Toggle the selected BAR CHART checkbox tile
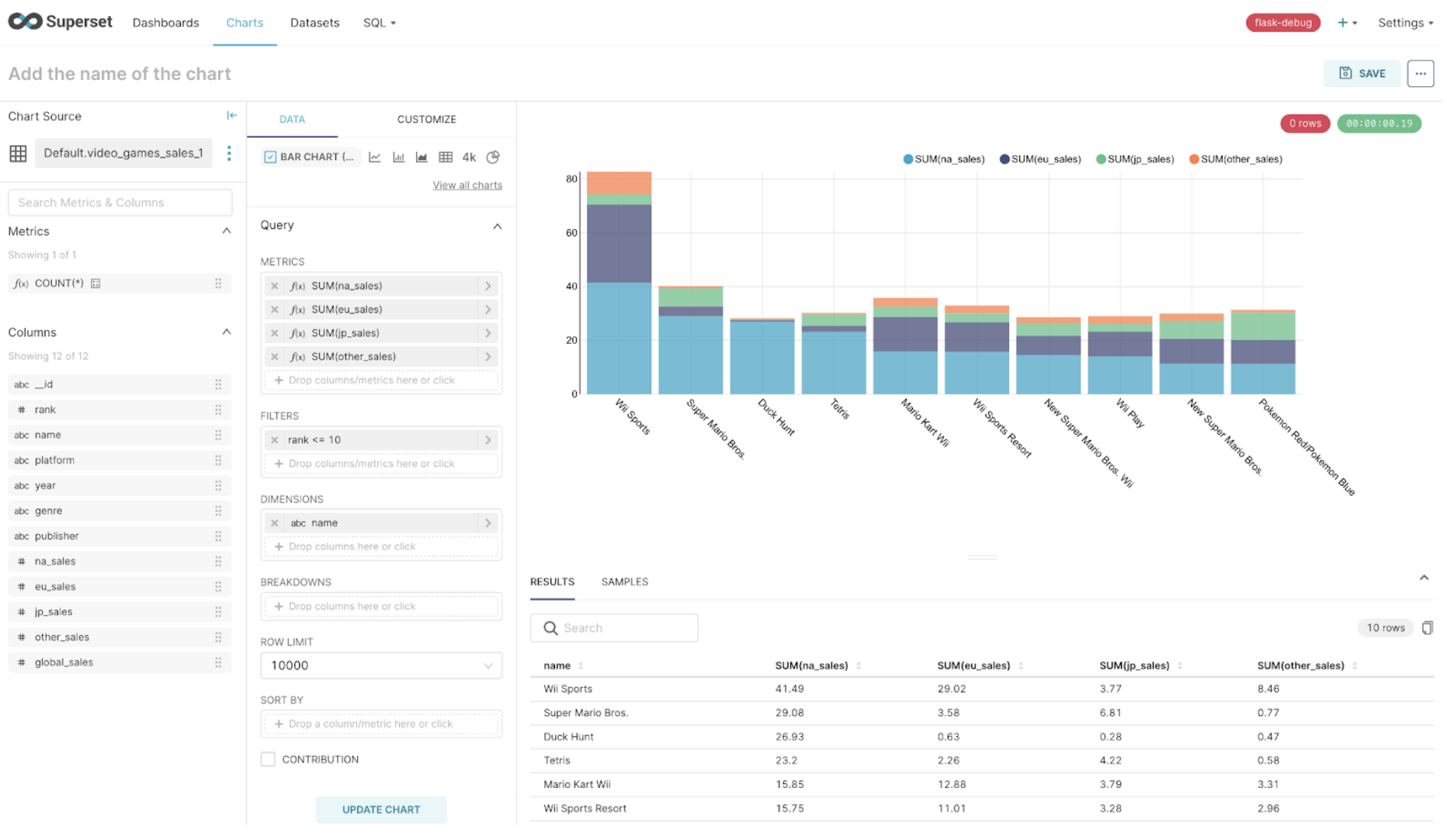This screenshot has width=1447, height=840. (x=310, y=157)
